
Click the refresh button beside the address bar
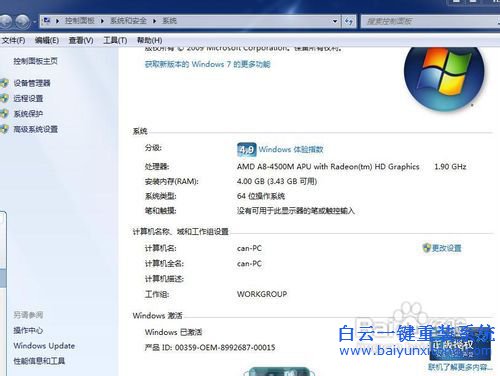point(349,21)
